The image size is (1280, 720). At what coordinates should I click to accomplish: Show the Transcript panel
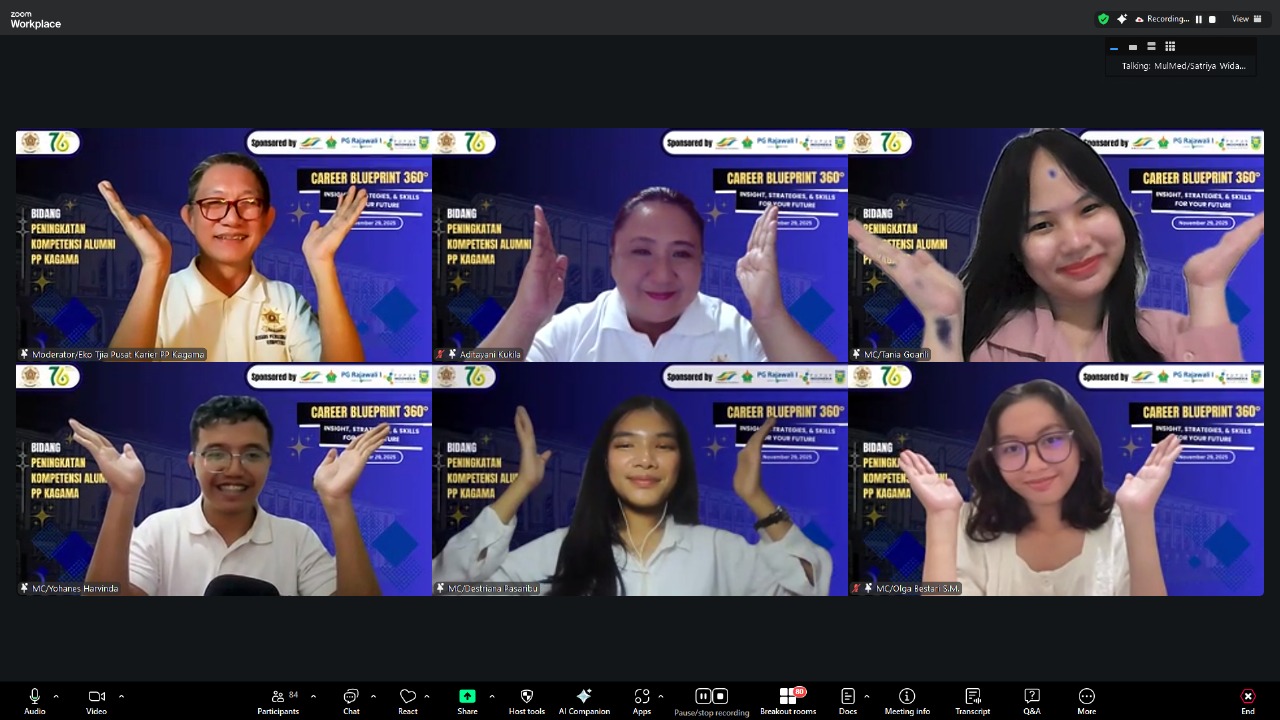pos(972,701)
